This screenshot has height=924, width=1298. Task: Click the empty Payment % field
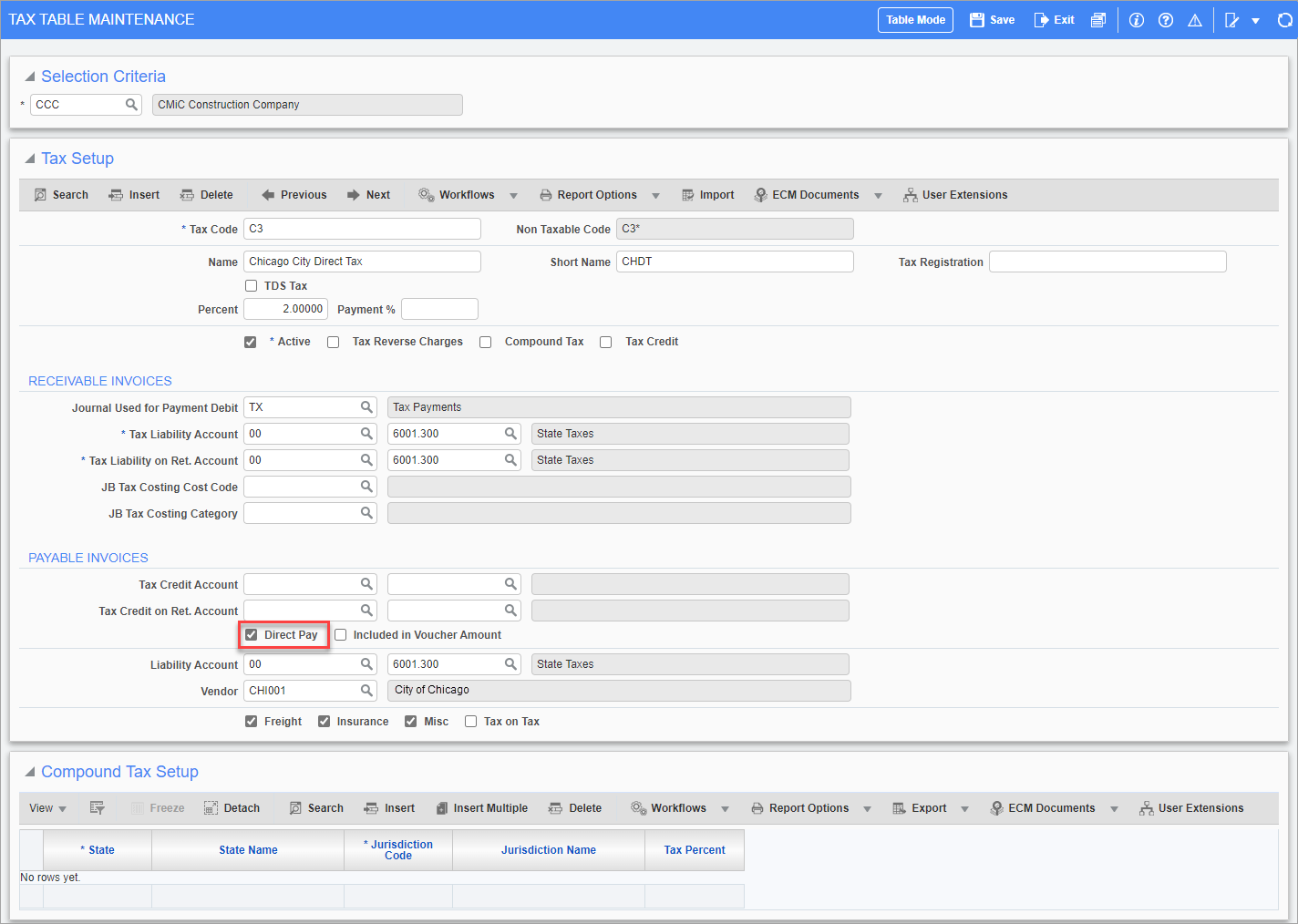(x=439, y=309)
